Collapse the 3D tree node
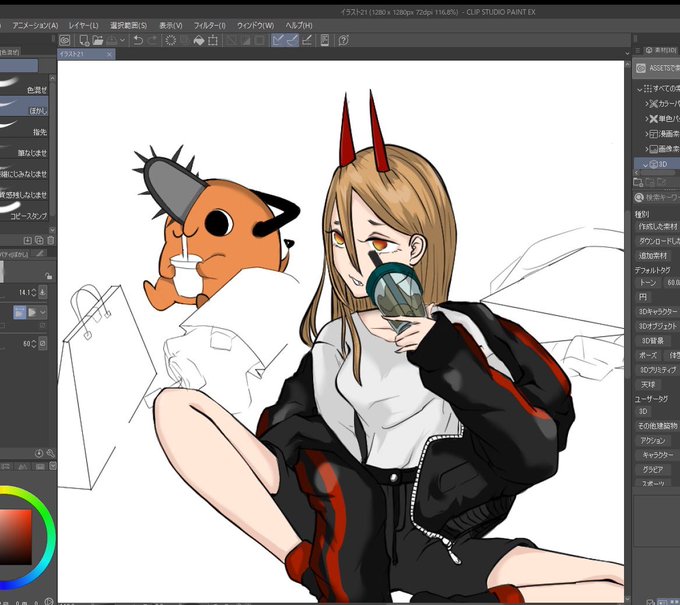 (x=645, y=164)
